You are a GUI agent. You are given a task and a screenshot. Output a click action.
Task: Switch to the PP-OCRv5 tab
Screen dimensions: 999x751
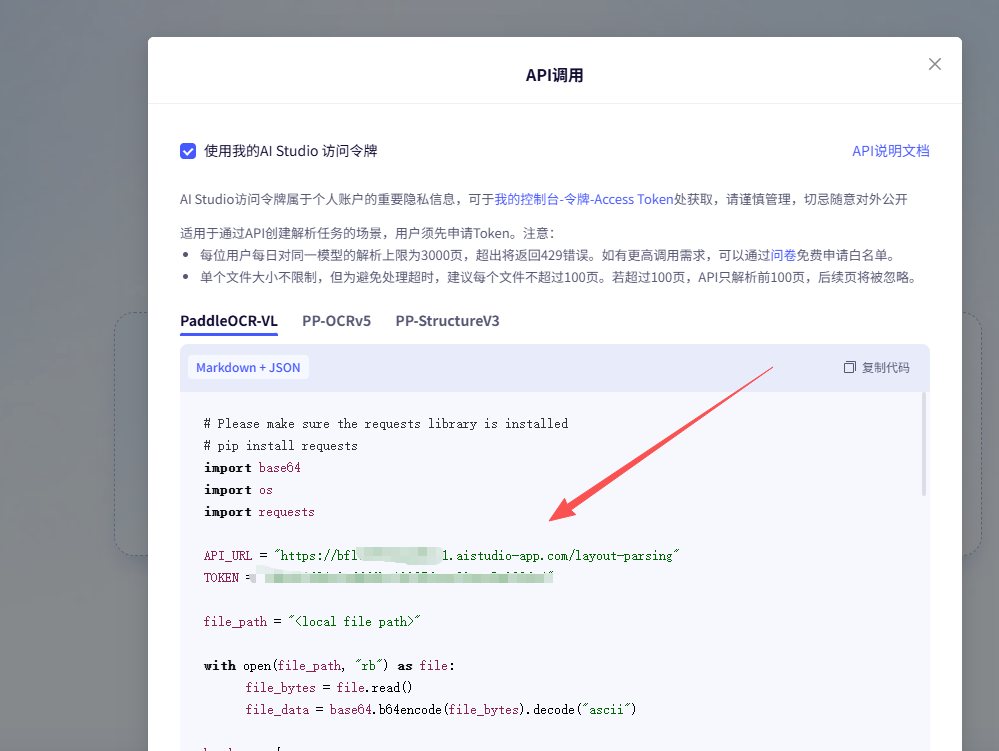tap(336, 321)
